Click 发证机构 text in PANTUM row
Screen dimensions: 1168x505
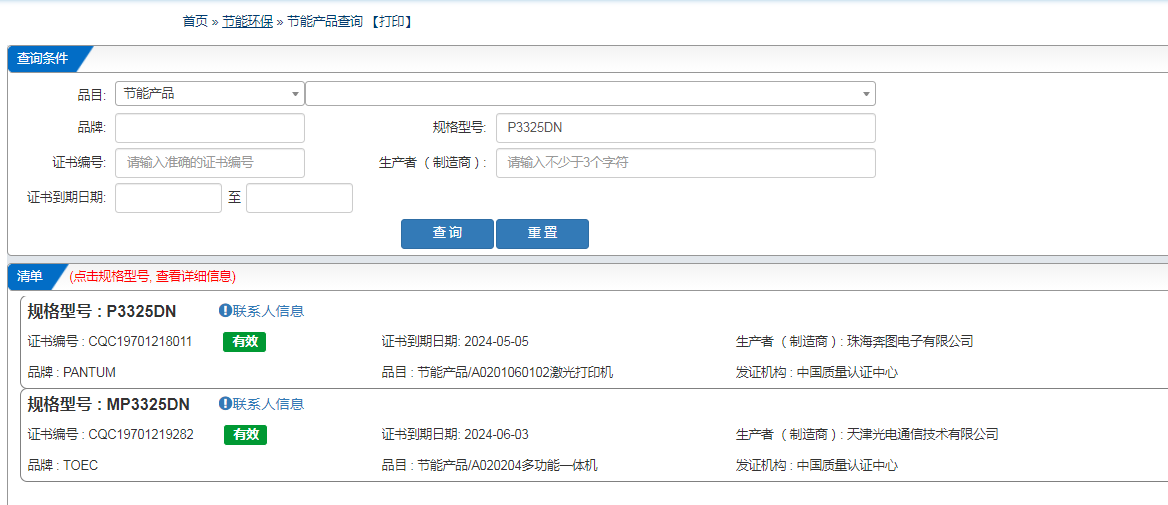(x=816, y=372)
